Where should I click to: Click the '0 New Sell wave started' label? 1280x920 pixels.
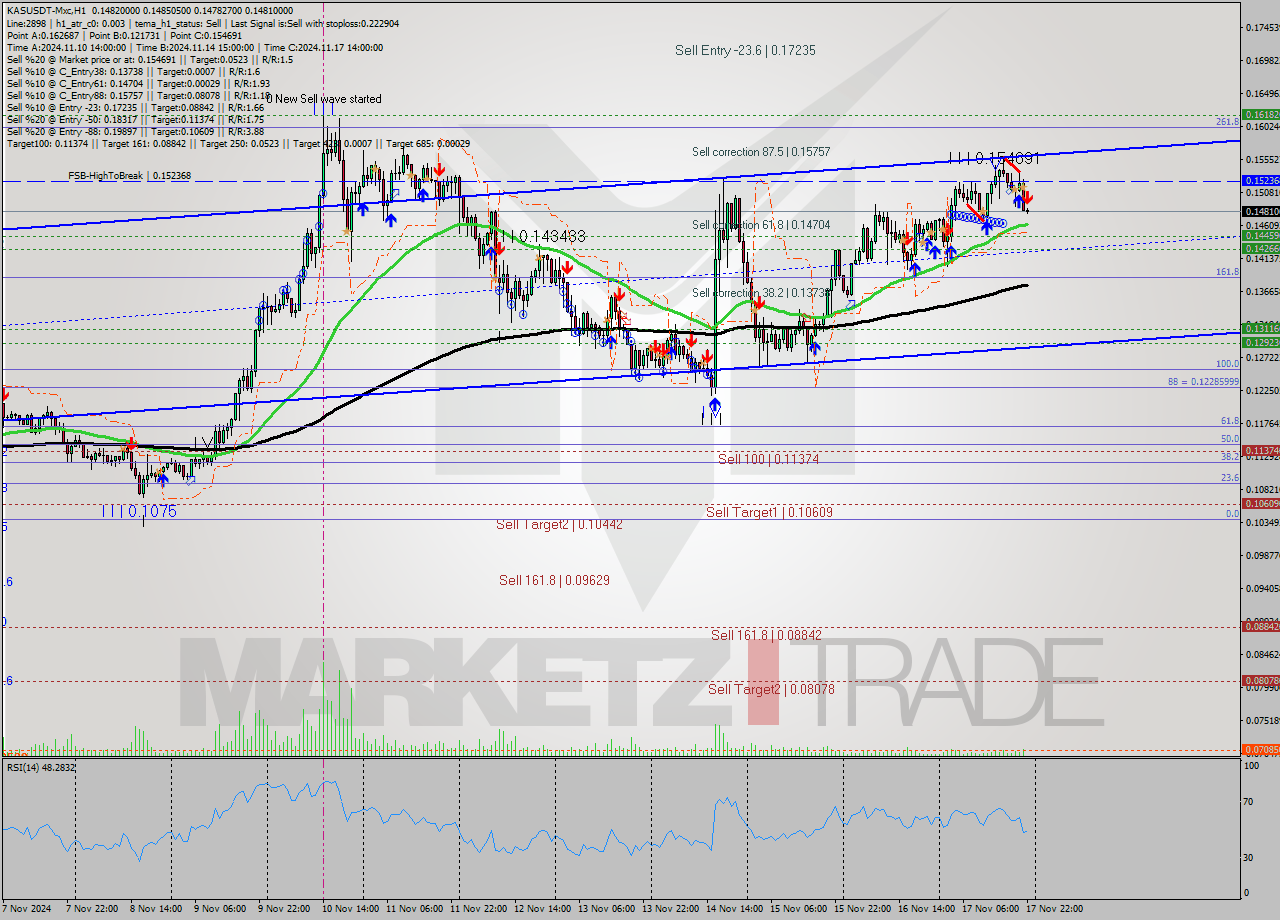323,99
